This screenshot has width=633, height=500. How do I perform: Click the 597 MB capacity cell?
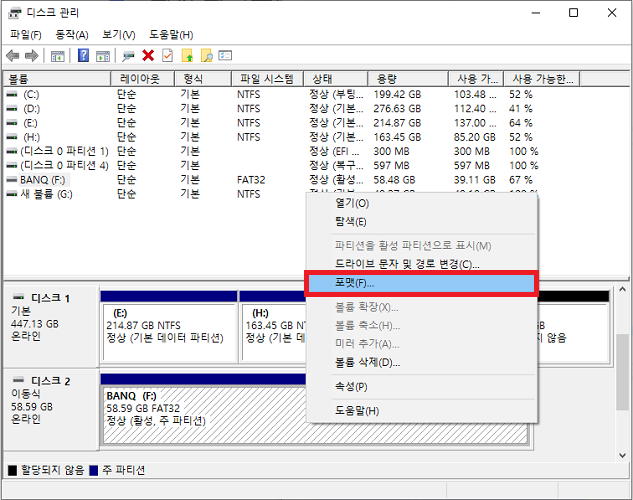392,165
